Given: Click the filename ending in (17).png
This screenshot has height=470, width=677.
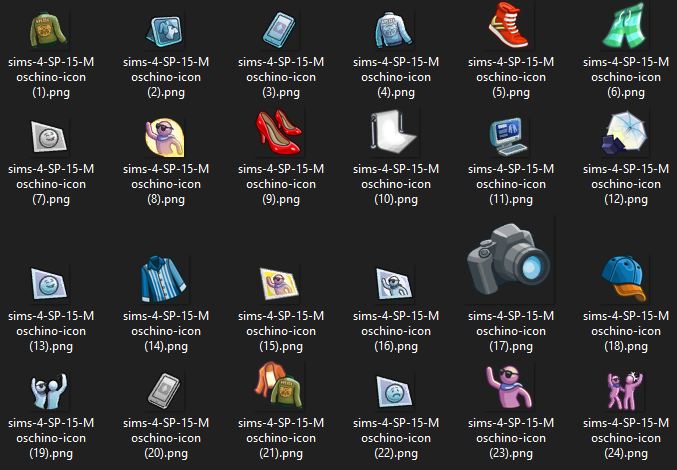Looking at the screenshot, I should 511,331.
